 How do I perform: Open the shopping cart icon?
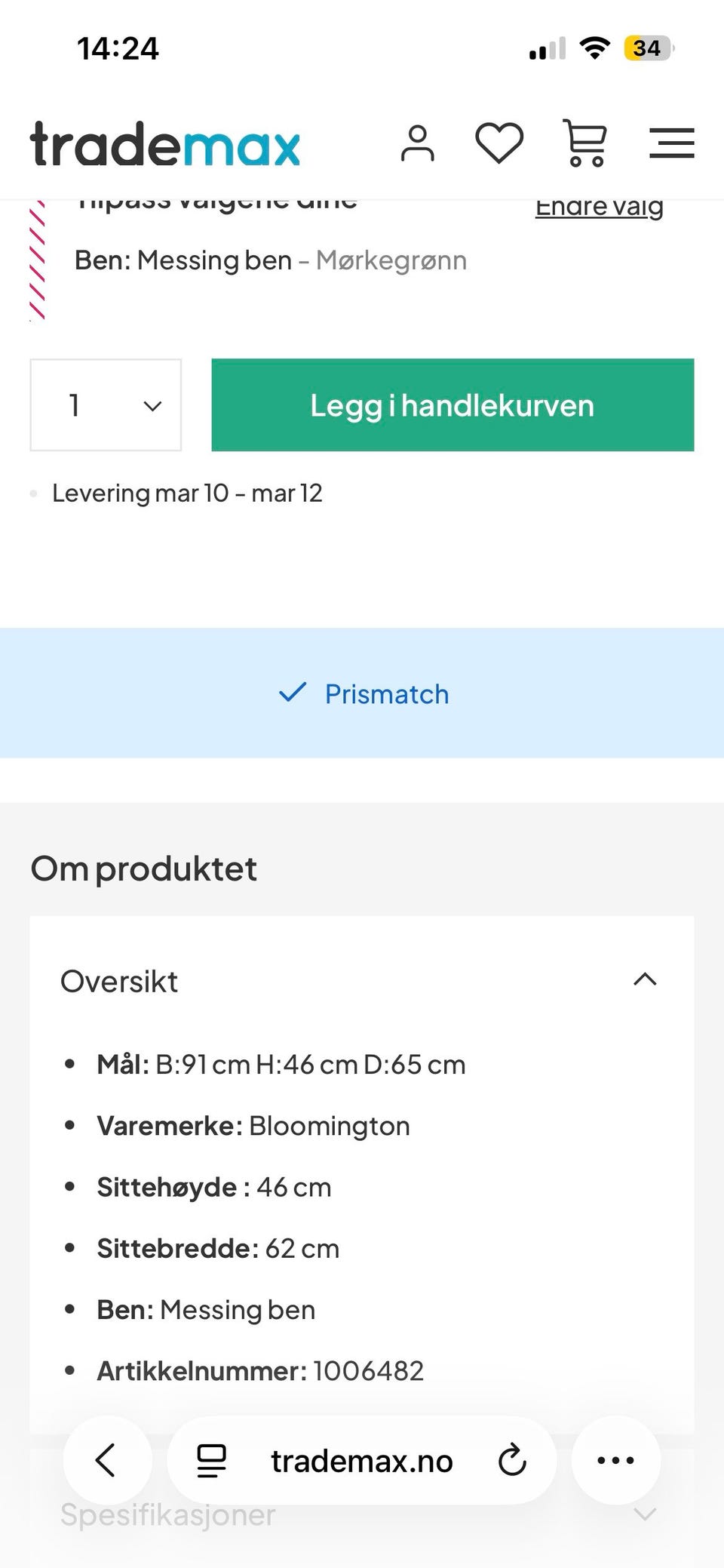tap(585, 143)
